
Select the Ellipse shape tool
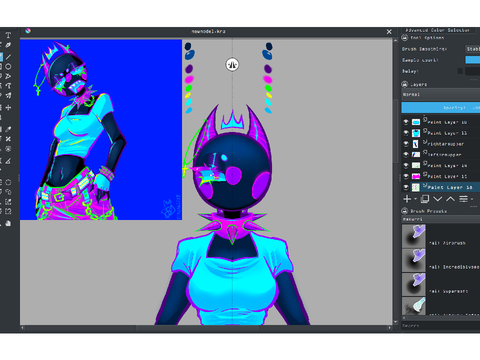(x=8, y=67)
